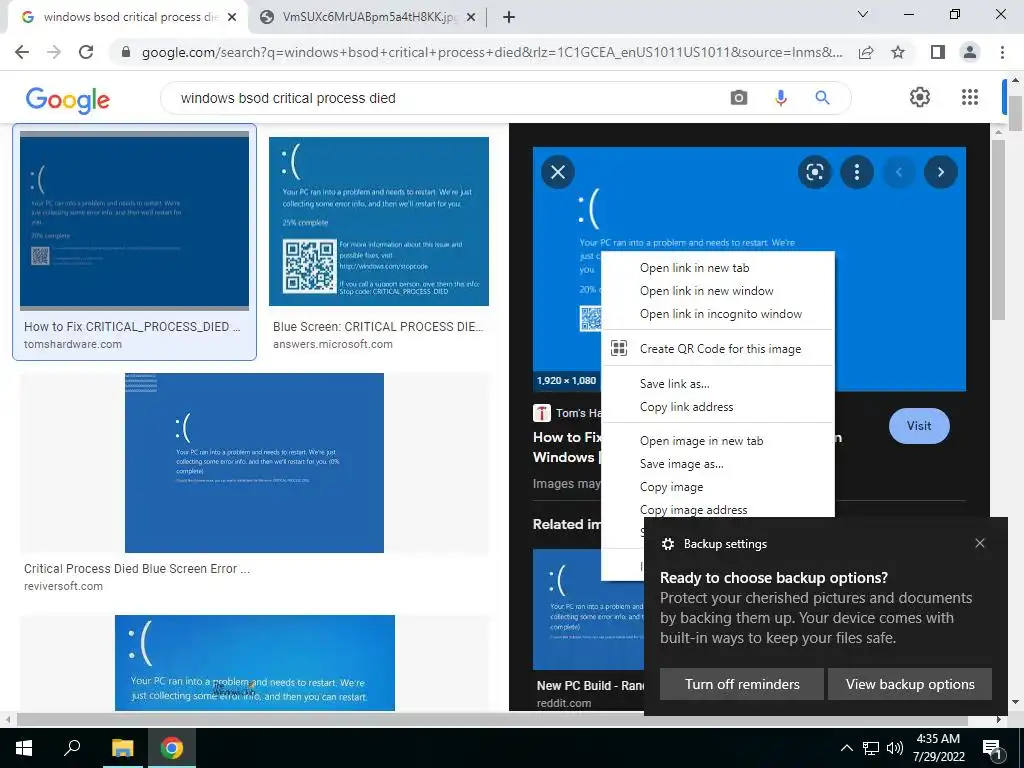Viewport: 1024px width, 768px height.
Task: Expand the tab search chevron
Action: point(863,14)
